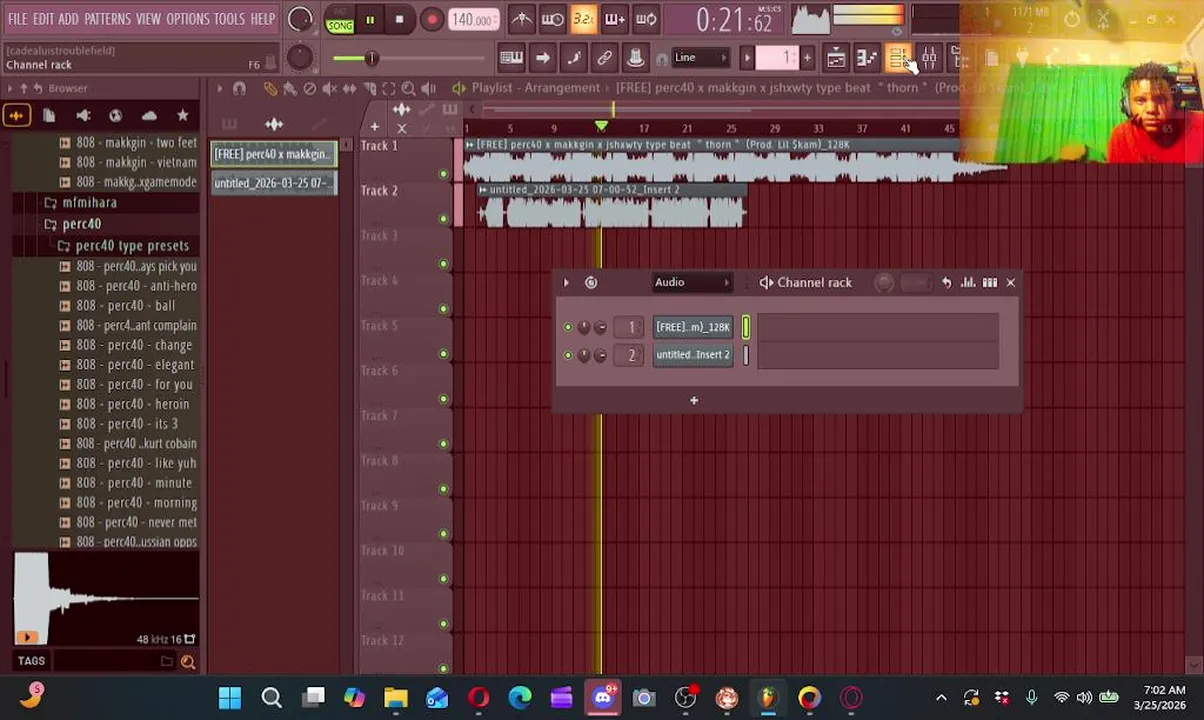Click the tempo 140.000 display
The width and height of the screenshot is (1204, 720).
472,20
